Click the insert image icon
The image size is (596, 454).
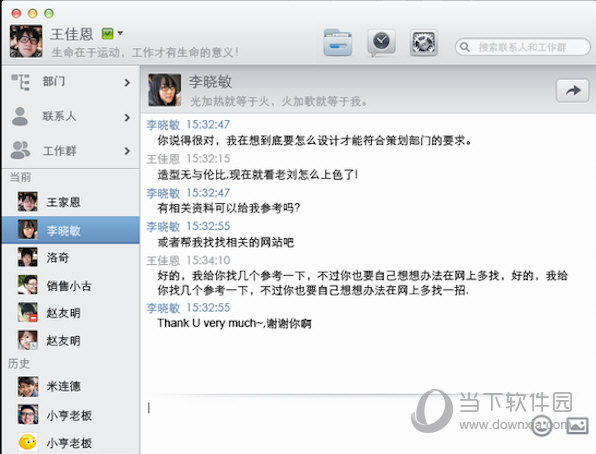577,425
